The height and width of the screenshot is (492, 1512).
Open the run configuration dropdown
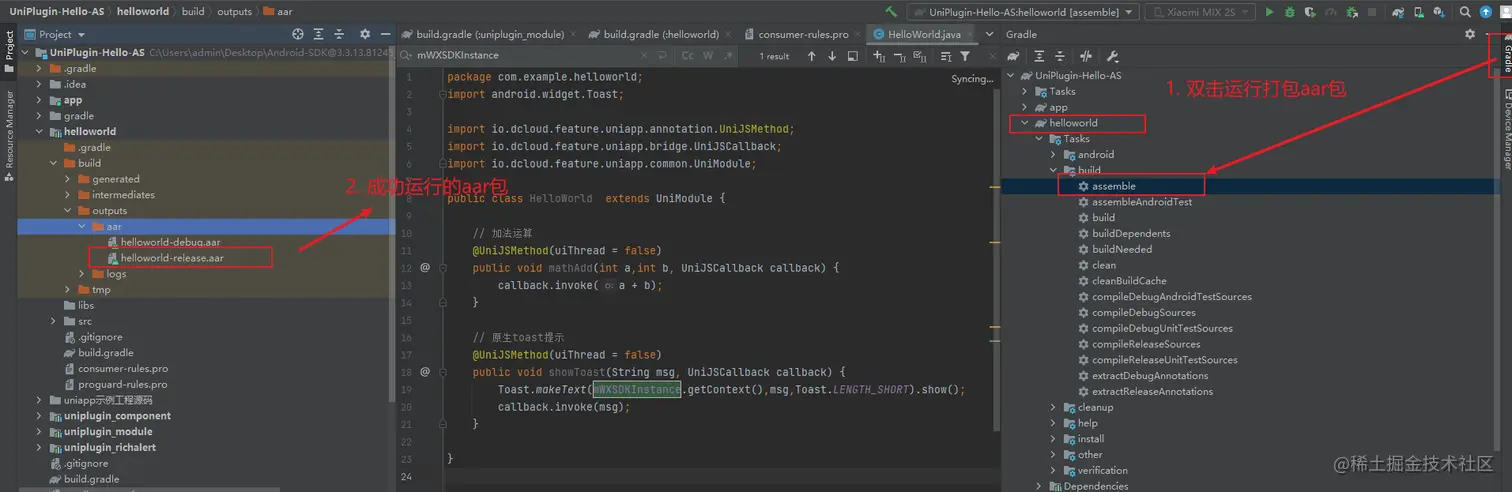1023,12
